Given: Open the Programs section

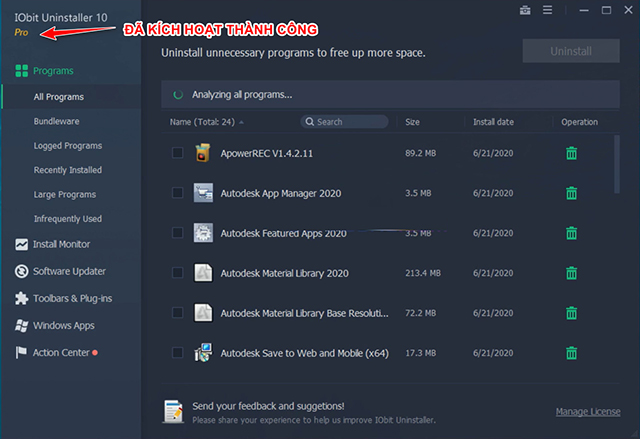Looking at the screenshot, I should tap(53, 71).
